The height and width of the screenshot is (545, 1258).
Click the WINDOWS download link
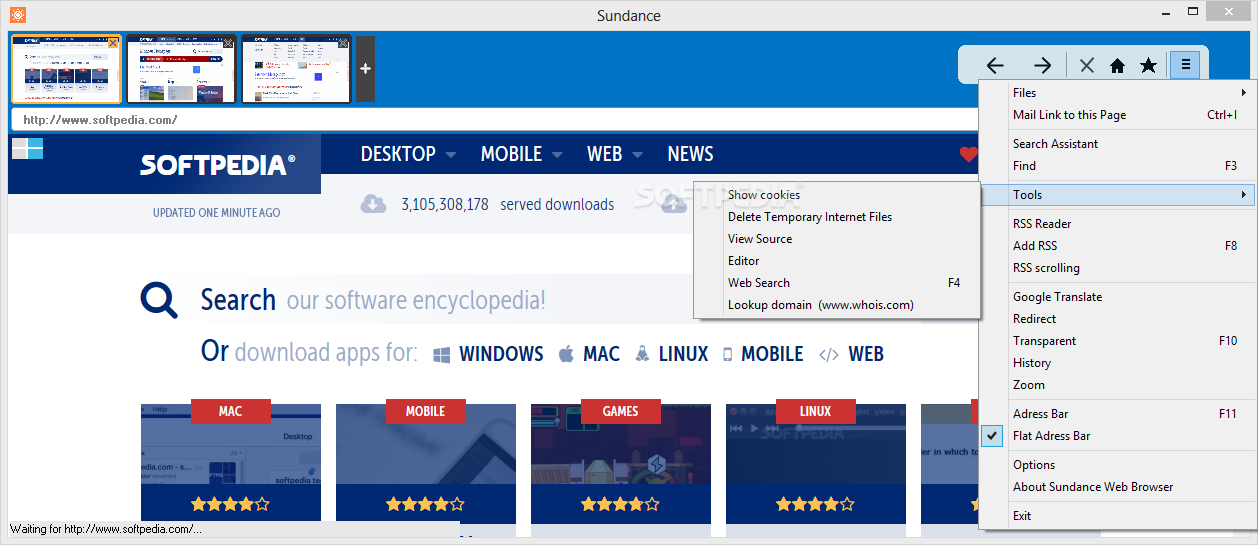pyautogui.click(x=489, y=354)
